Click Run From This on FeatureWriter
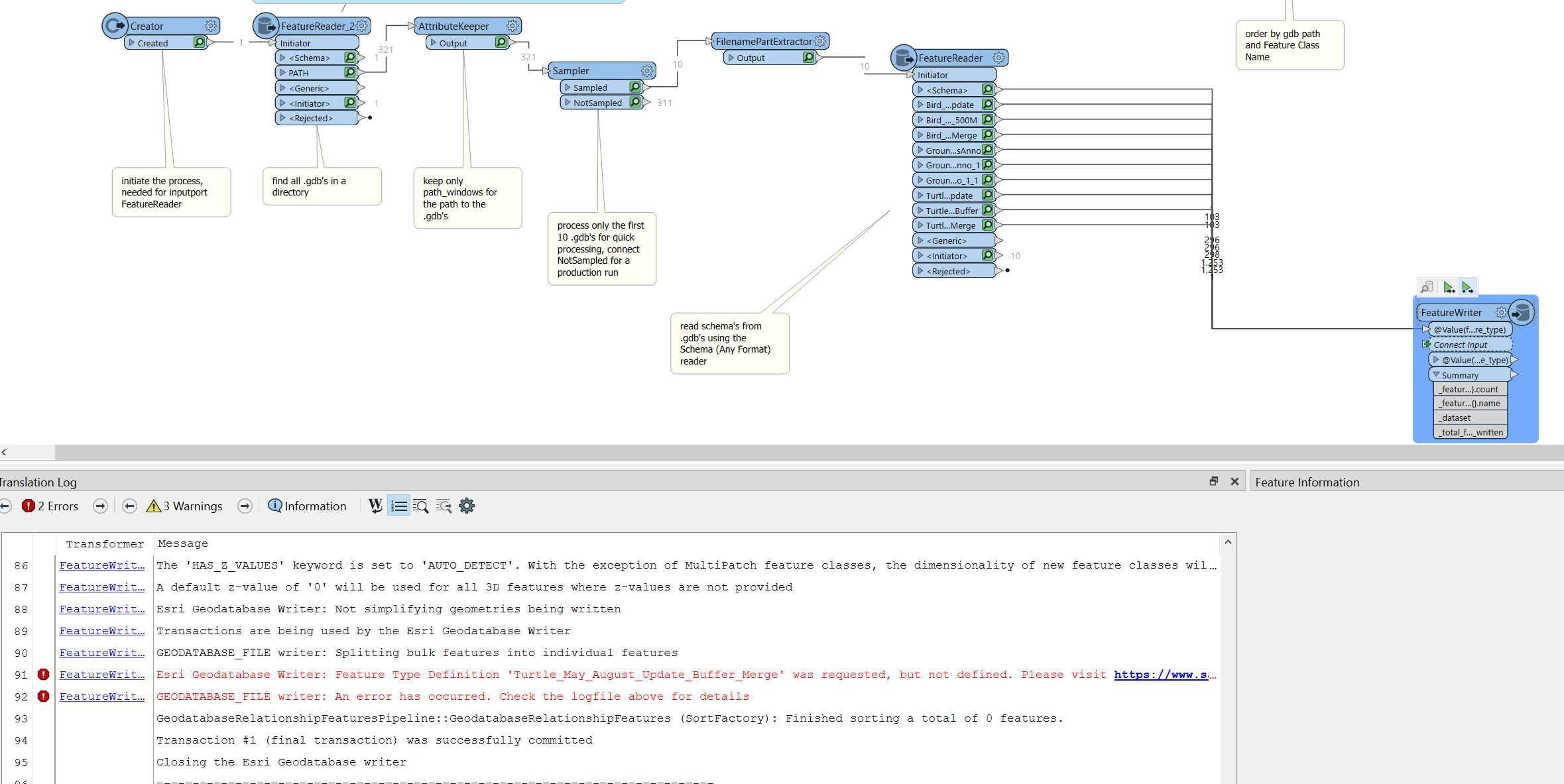This screenshot has width=1564, height=784. coord(1467,287)
